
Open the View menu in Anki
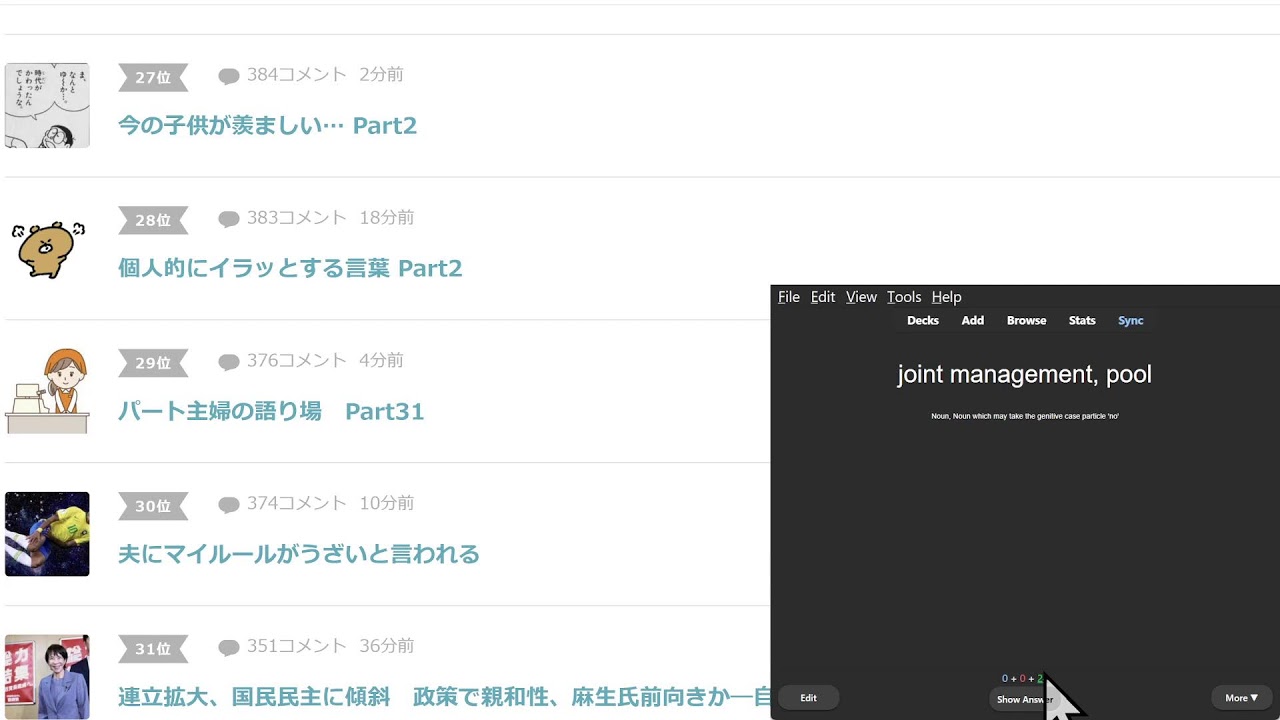tap(861, 297)
